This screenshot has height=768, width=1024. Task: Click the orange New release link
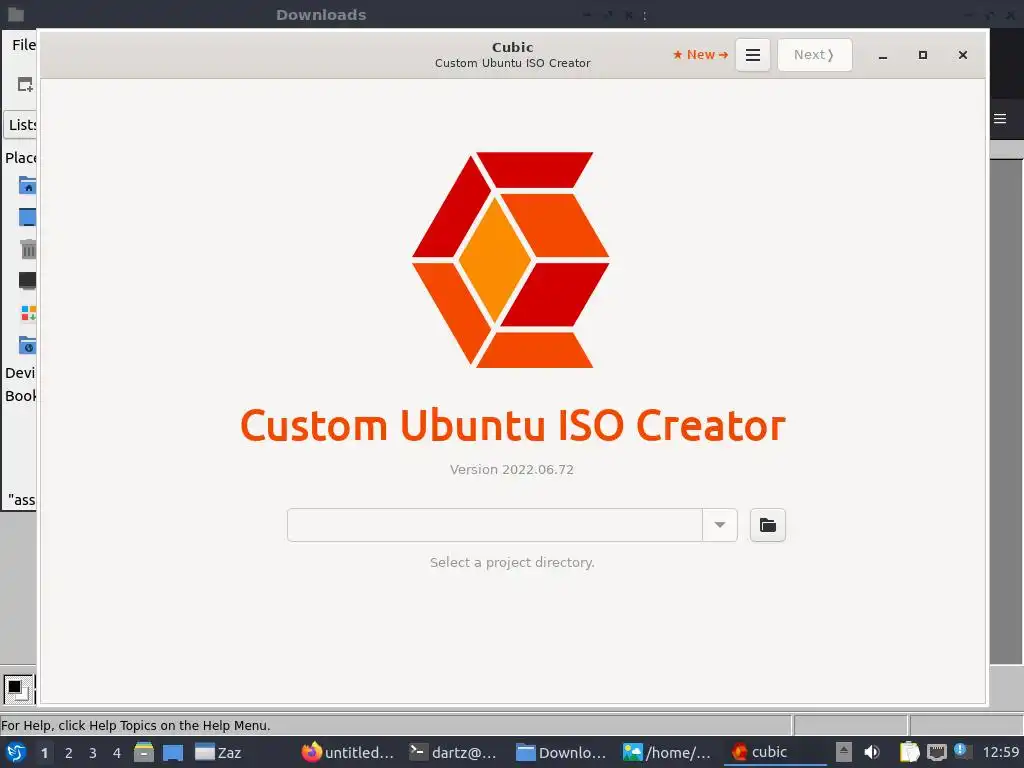pos(700,55)
